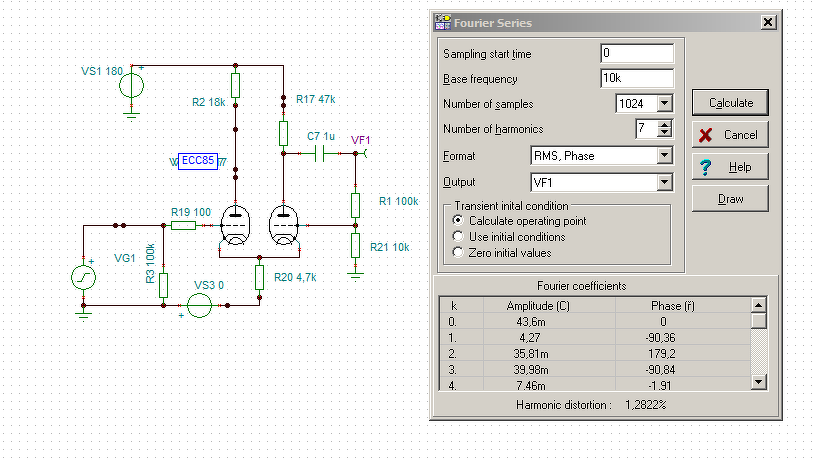Click the Harmonic distortion value 1,2822%
This screenshot has width=813, height=465.
tap(645, 405)
